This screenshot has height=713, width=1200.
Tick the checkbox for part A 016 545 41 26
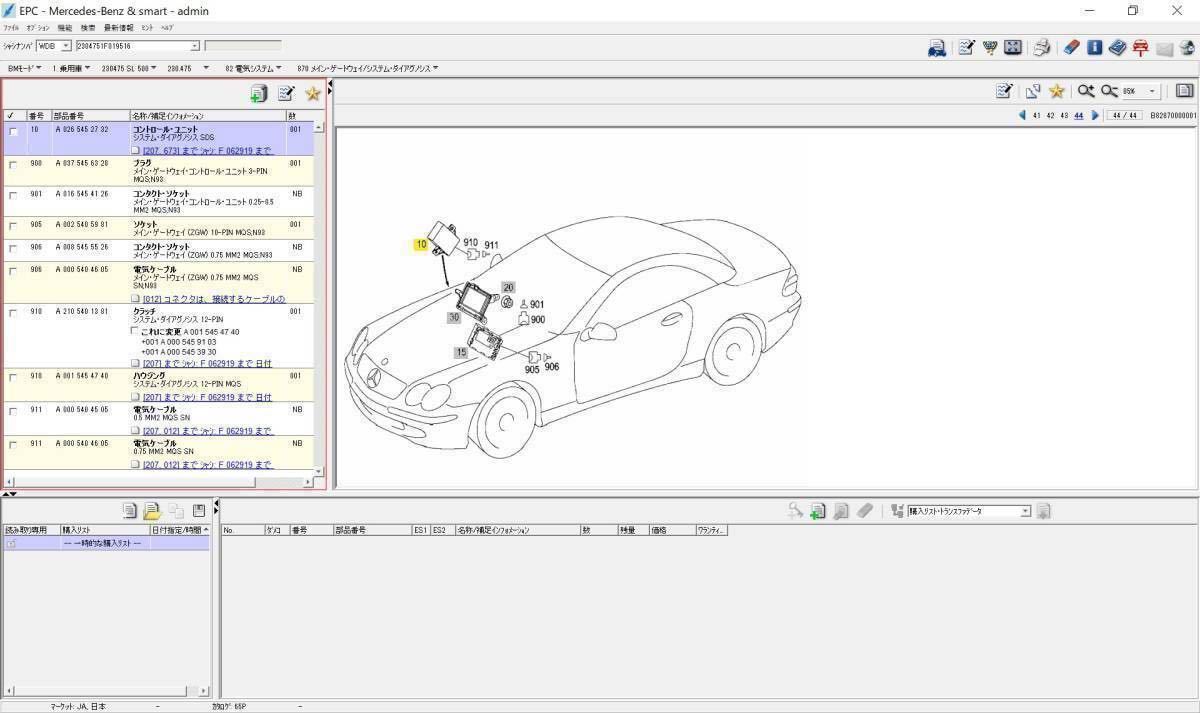[x=13, y=195]
